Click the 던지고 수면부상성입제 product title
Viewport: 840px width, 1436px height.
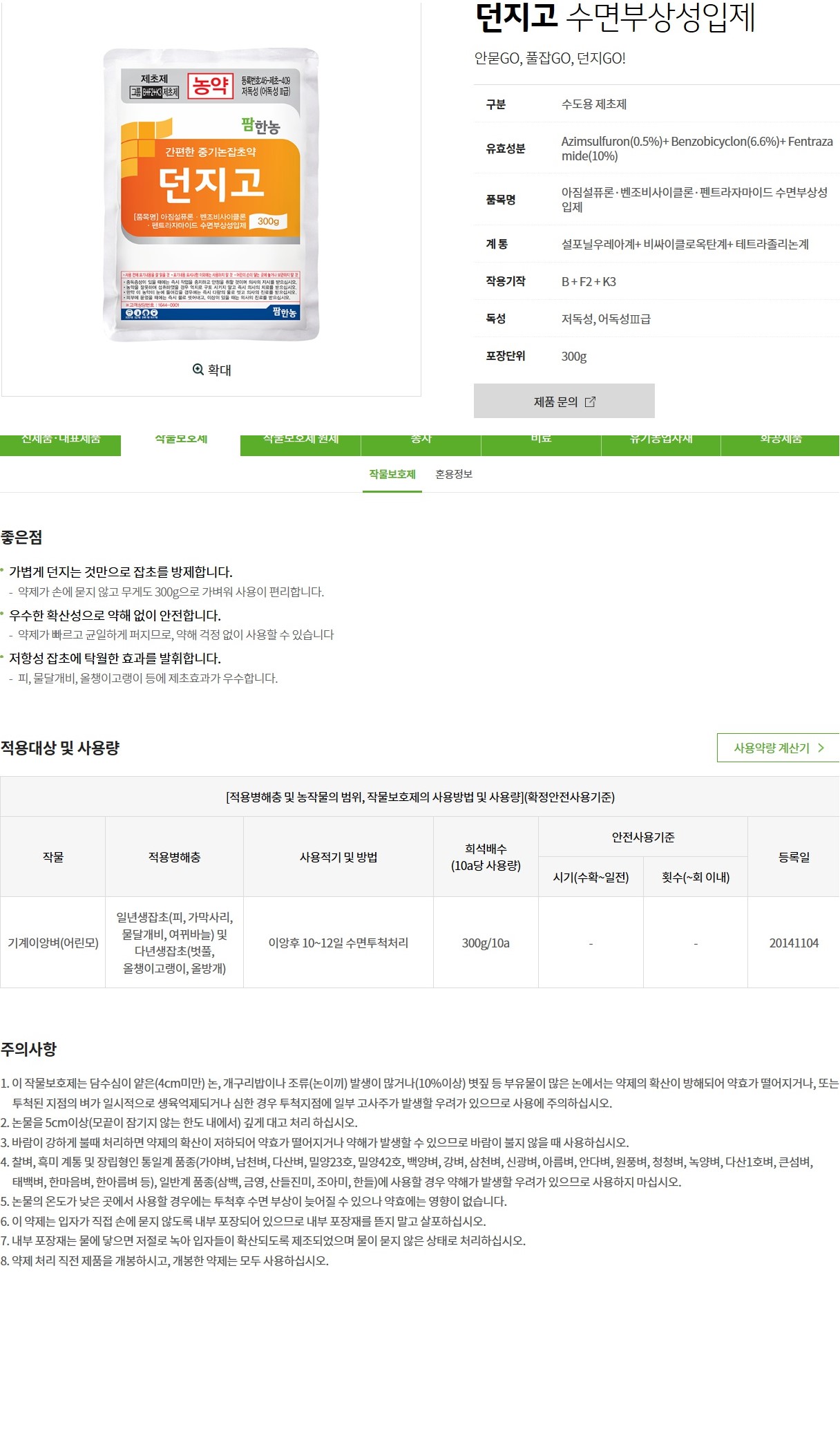615,18
